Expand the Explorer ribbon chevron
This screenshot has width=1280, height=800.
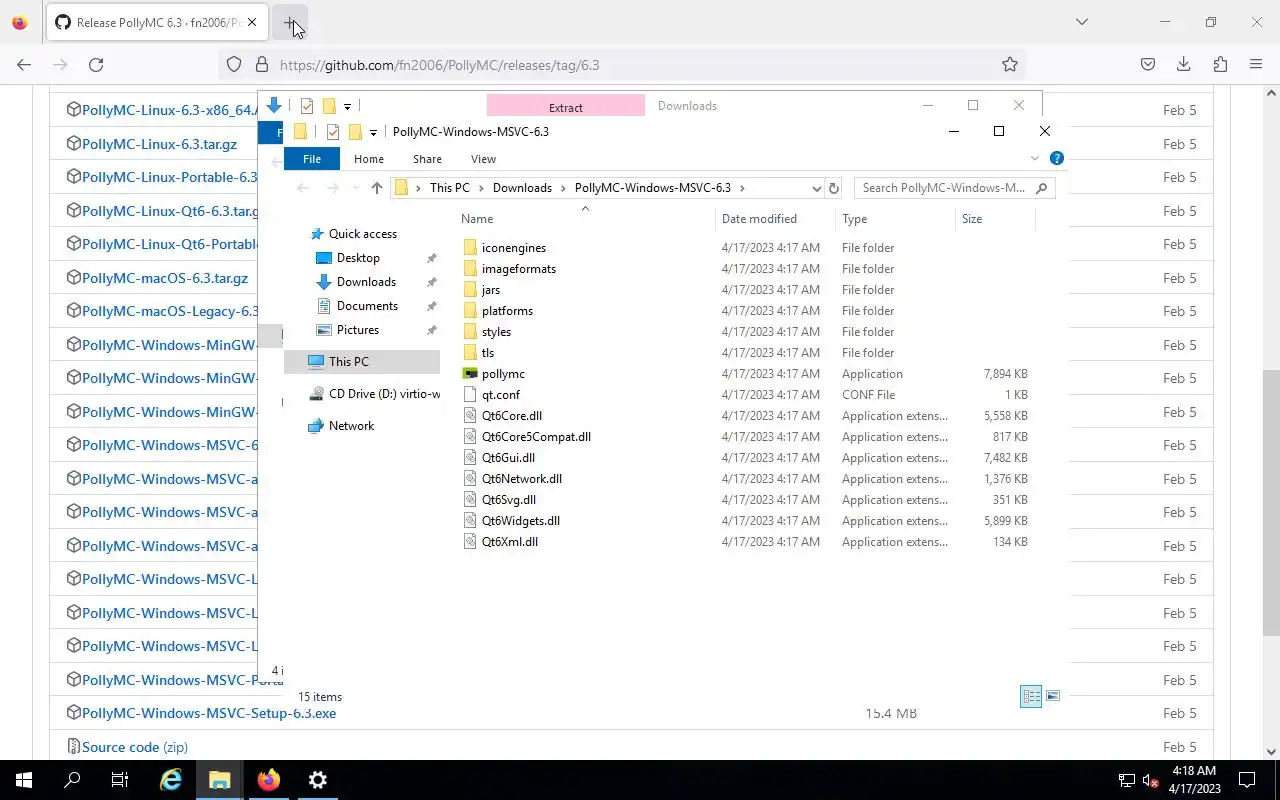click(x=1035, y=158)
